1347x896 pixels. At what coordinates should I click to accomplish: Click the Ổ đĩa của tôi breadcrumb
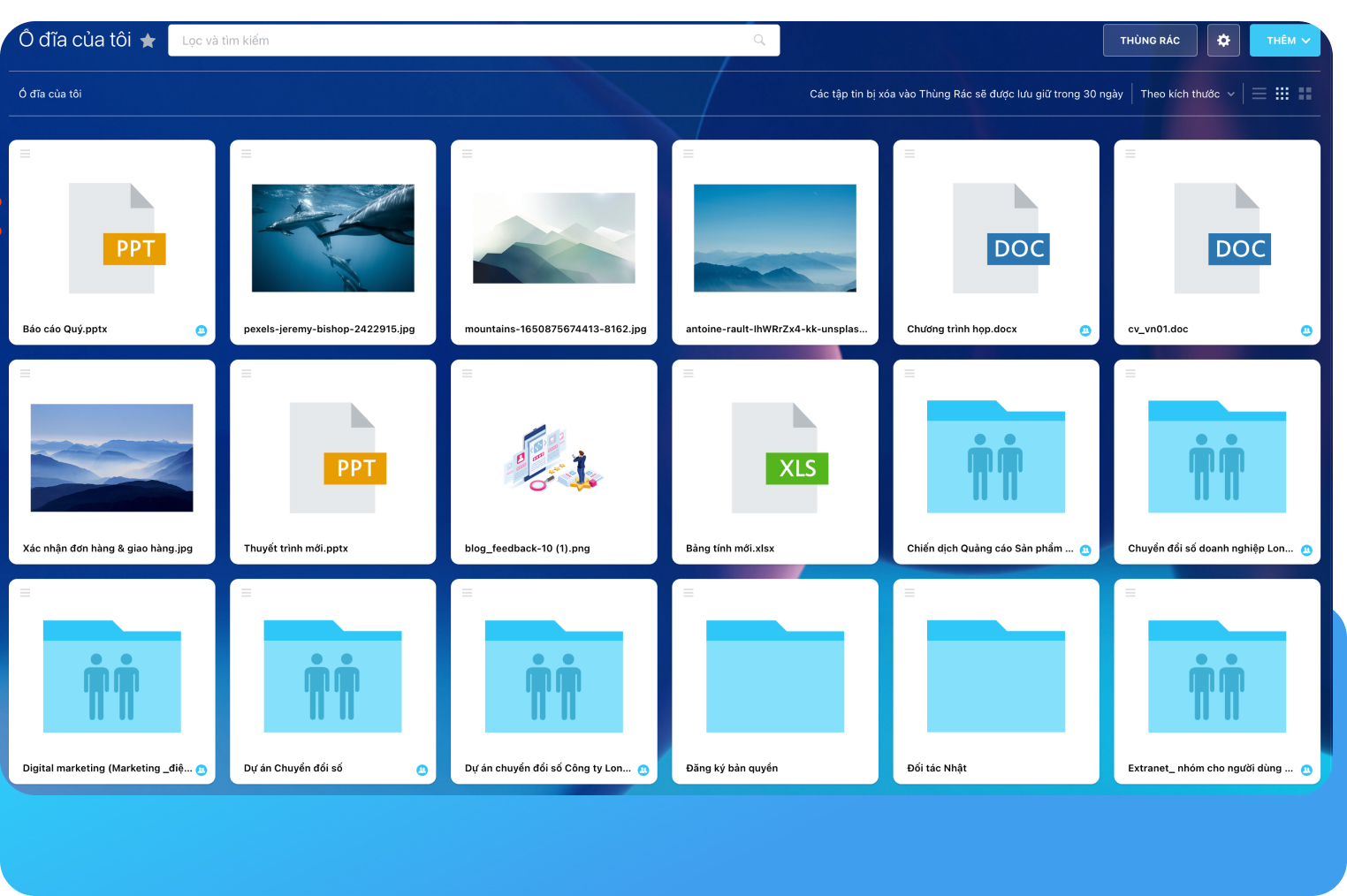[50, 94]
